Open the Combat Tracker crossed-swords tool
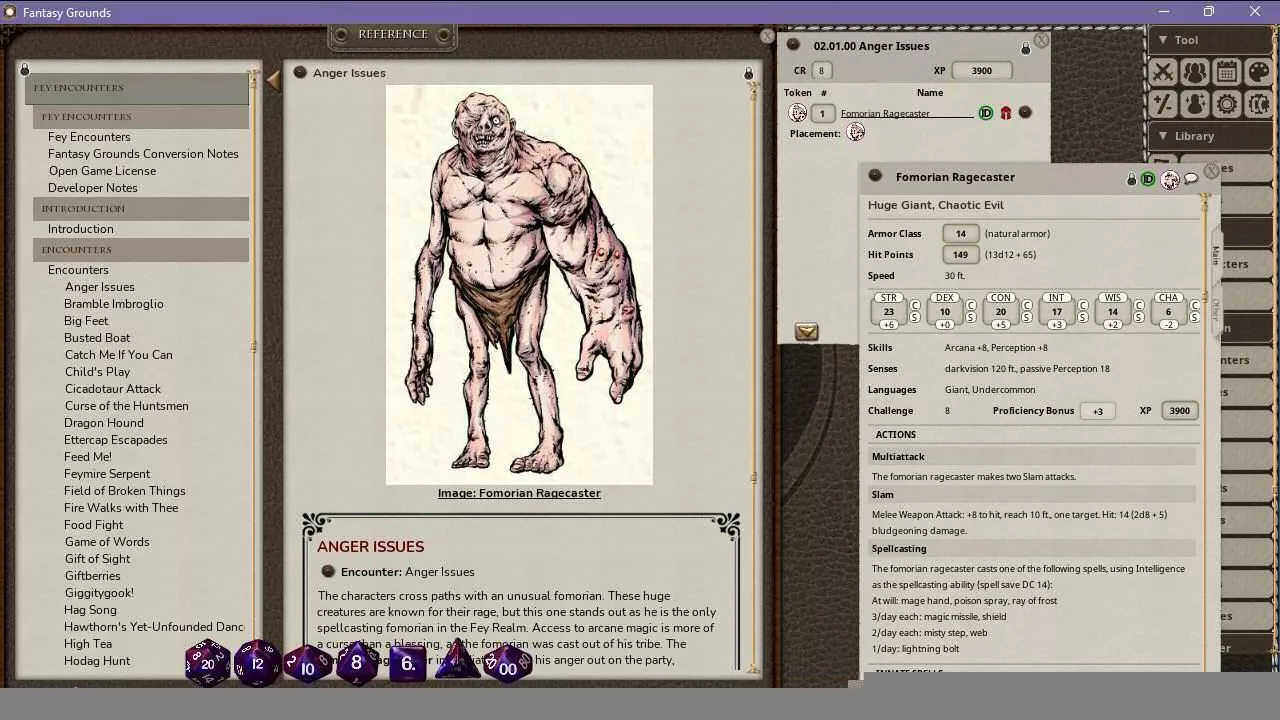The image size is (1280, 720). point(1163,72)
